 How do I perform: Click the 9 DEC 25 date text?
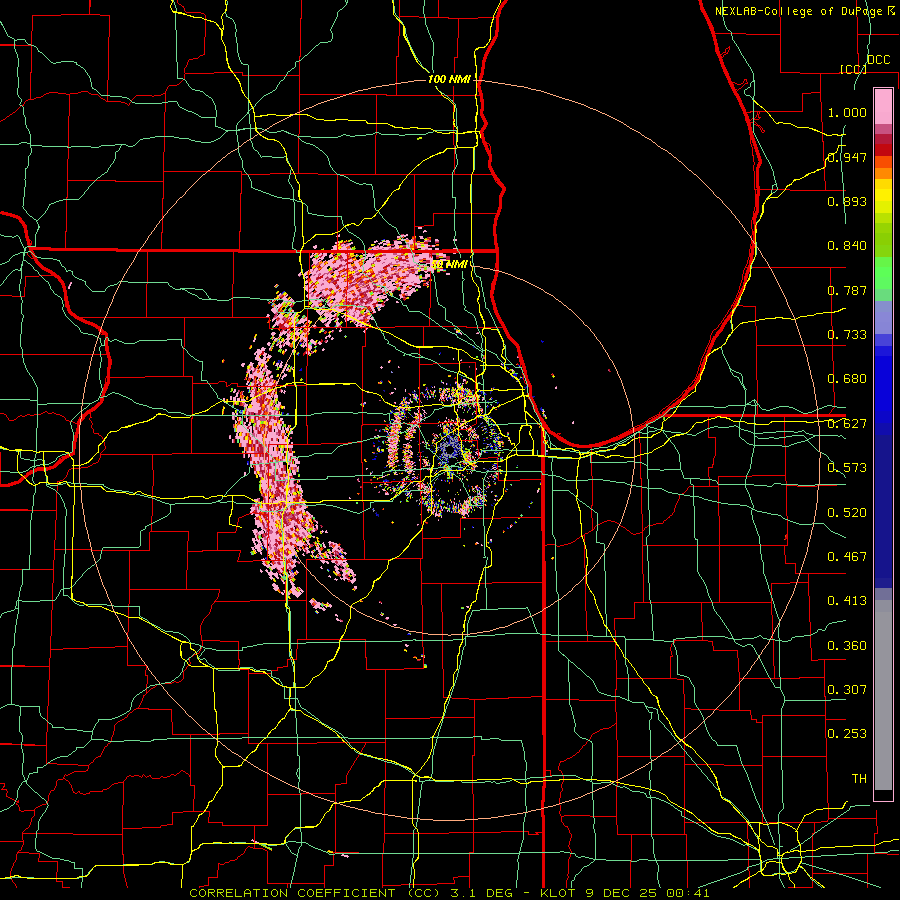click(623, 893)
